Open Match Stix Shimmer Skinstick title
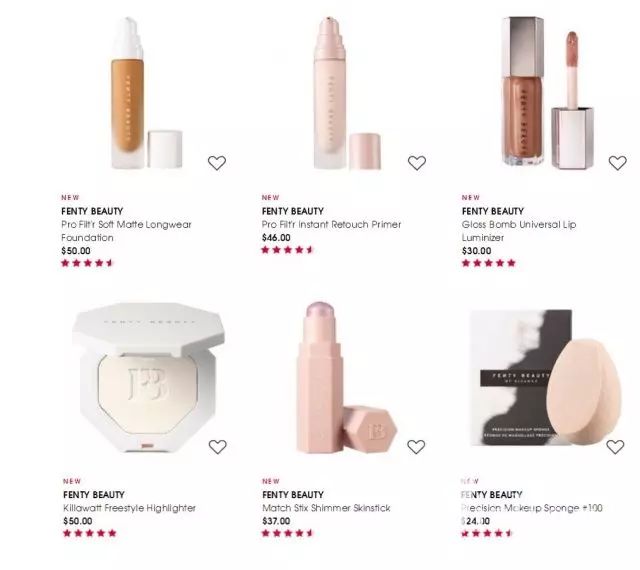The width and height of the screenshot is (640, 570). pos(326,508)
